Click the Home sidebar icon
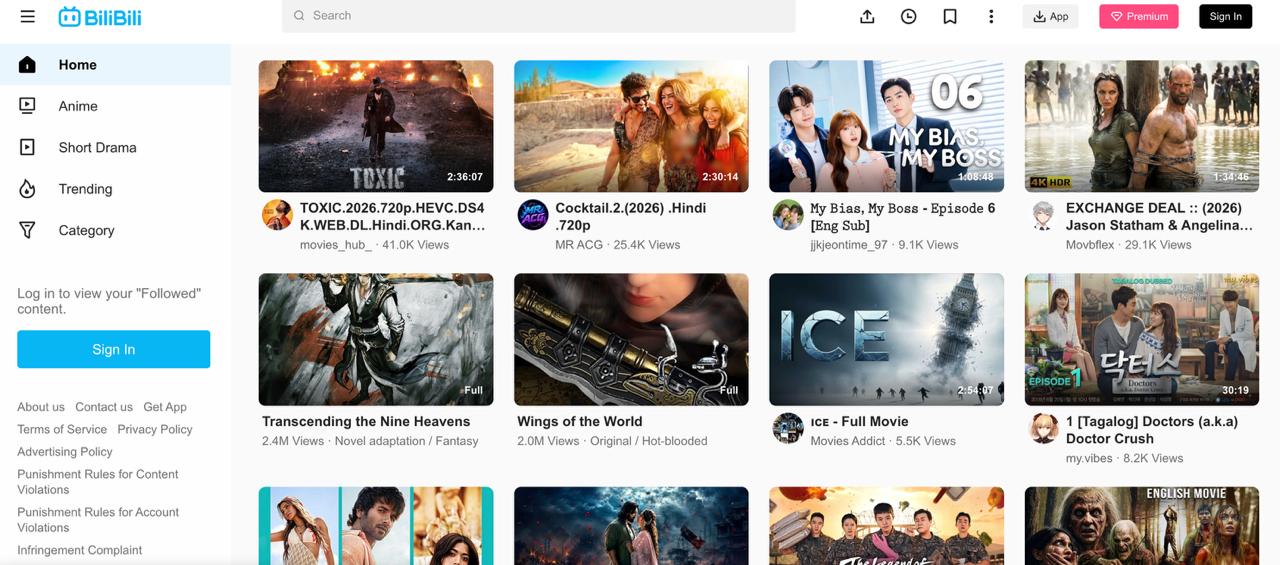Image resolution: width=1280 pixels, height=565 pixels. click(x=27, y=65)
